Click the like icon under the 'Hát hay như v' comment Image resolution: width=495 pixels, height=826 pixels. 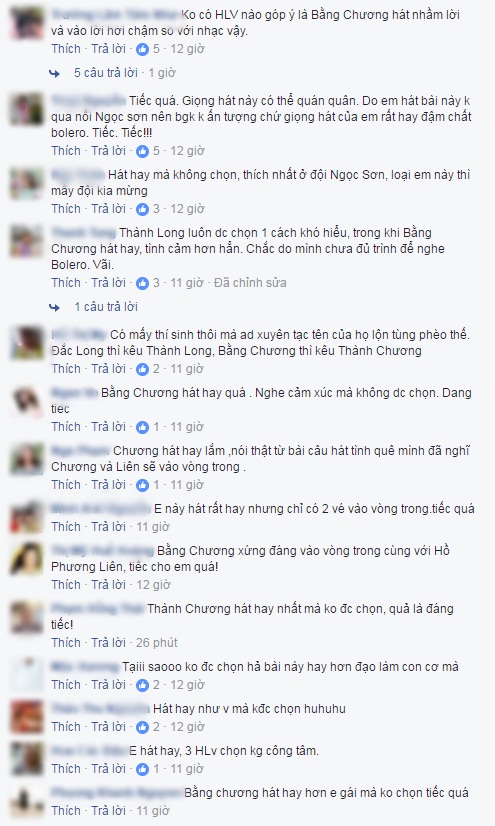(x=143, y=727)
